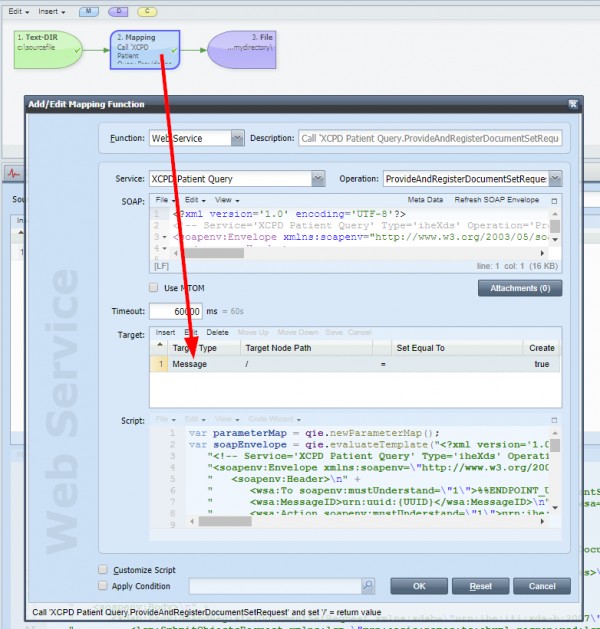
Task: Open the Function dropdown
Action: [x=237, y=138]
